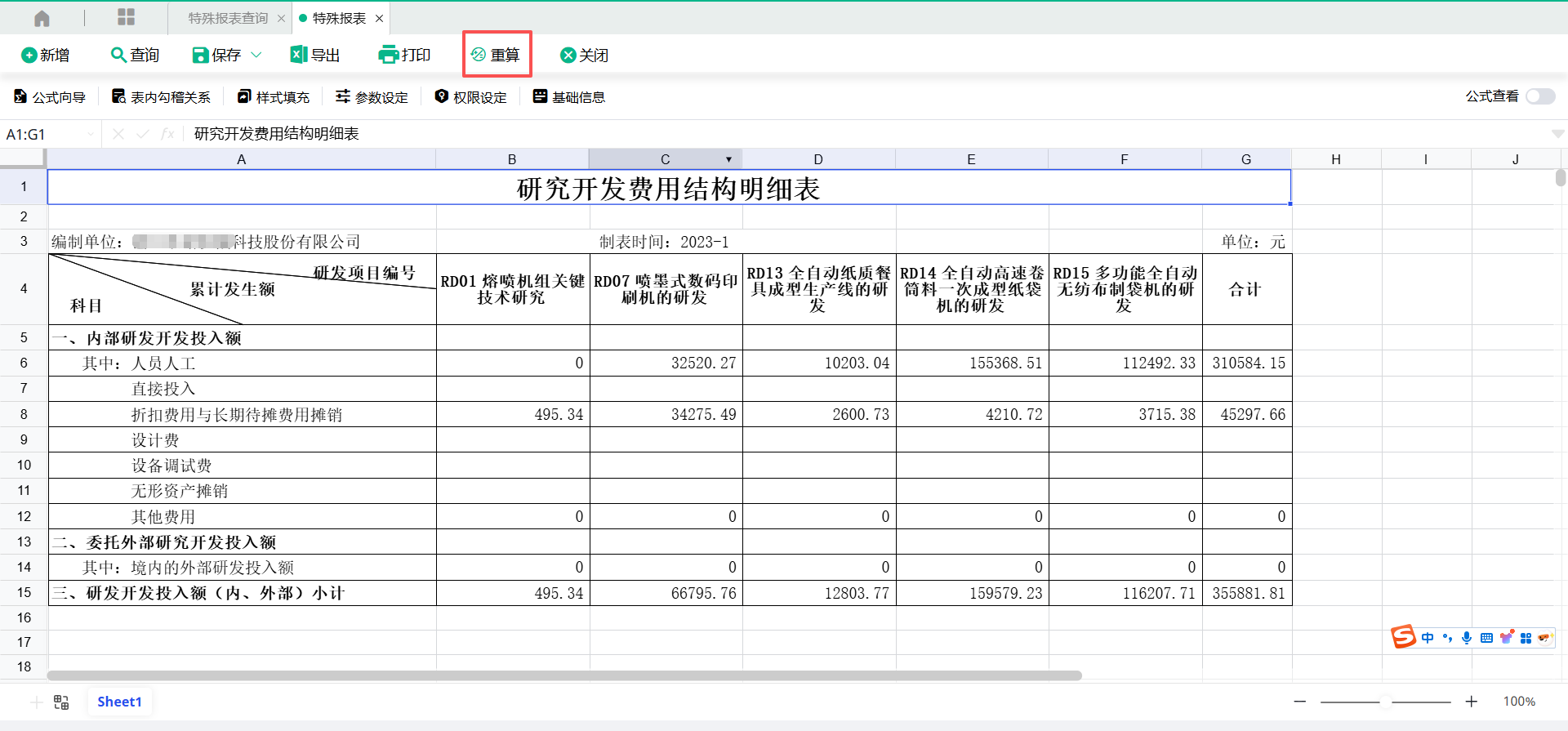Export report with 导出 button

tap(315, 55)
